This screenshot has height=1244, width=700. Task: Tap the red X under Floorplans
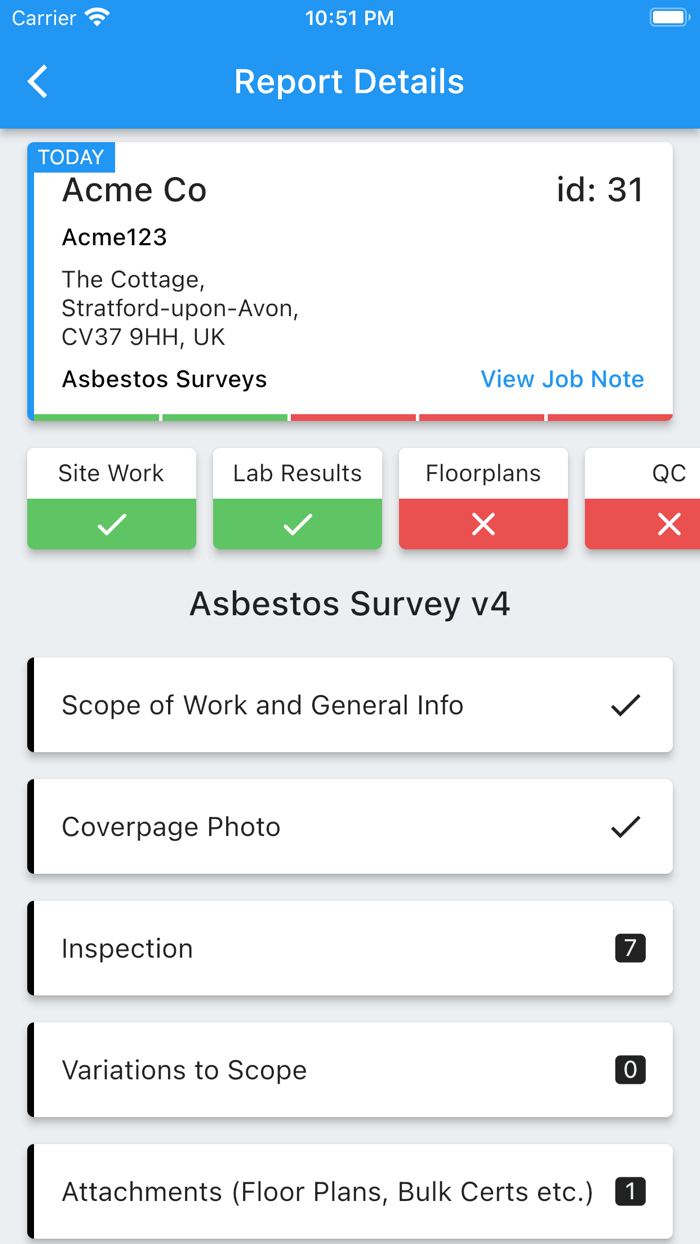click(483, 522)
